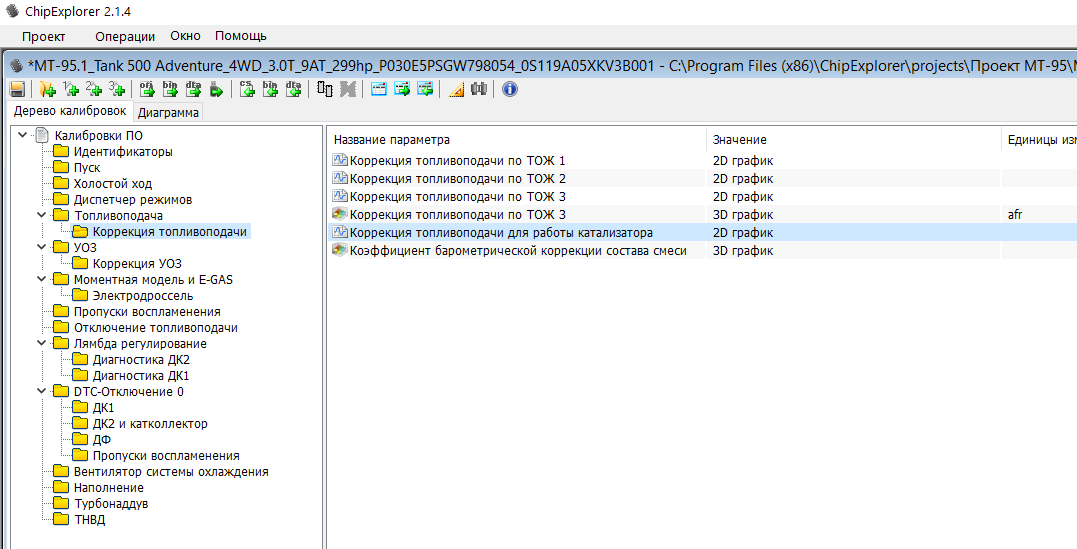Collapse the DTC-Отключение 0 tree node
The width and height of the screenshot is (1077, 549).
(41, 392)
